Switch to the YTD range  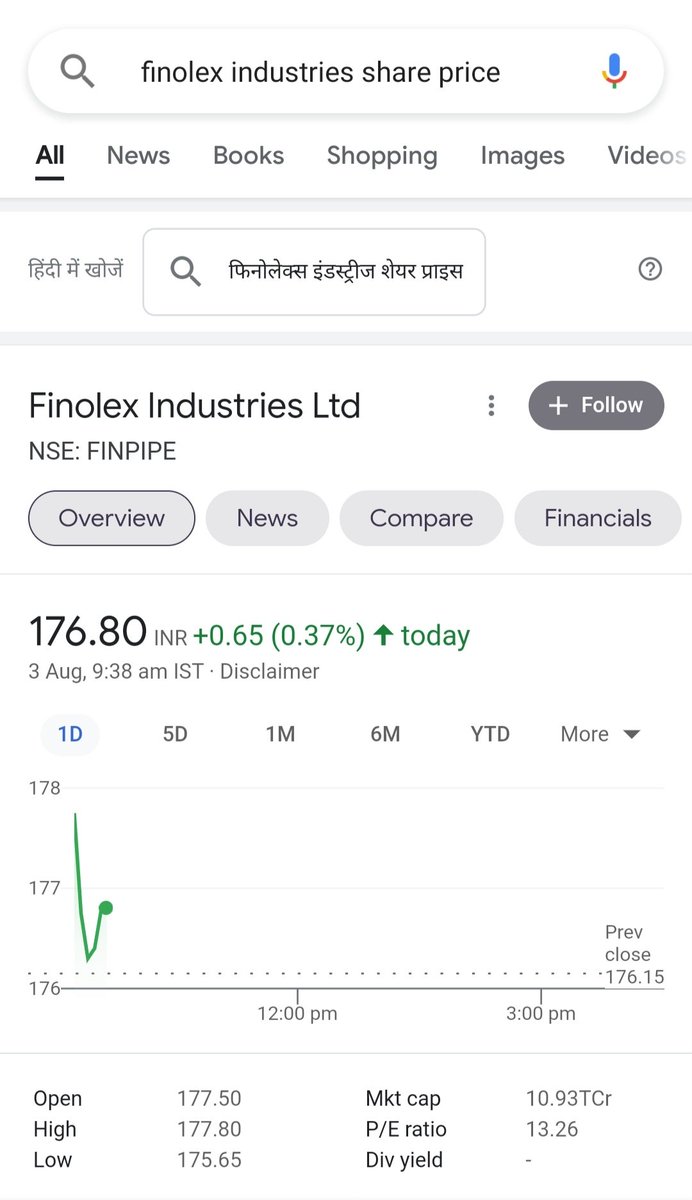pos(490,734)
